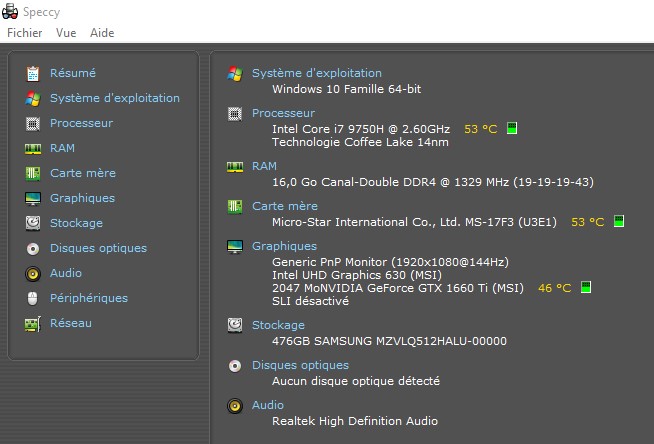Click 'Realtek High Definition Audio' text
This screenshot has width=654, height=444.
tap(355, 421)
